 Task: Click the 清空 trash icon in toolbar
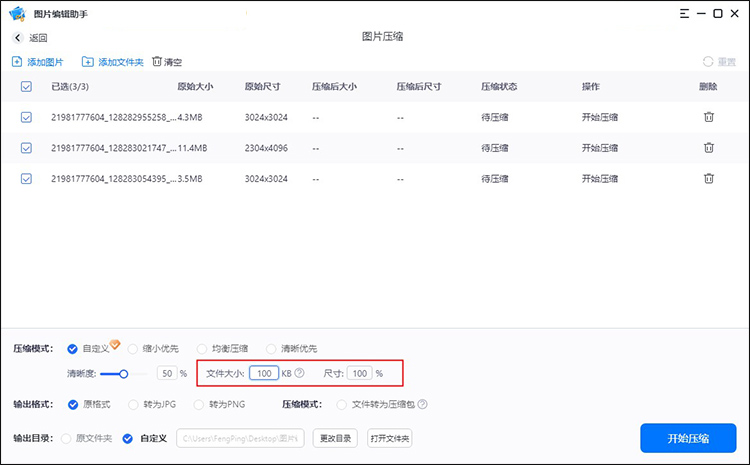[x=157, y=61]
